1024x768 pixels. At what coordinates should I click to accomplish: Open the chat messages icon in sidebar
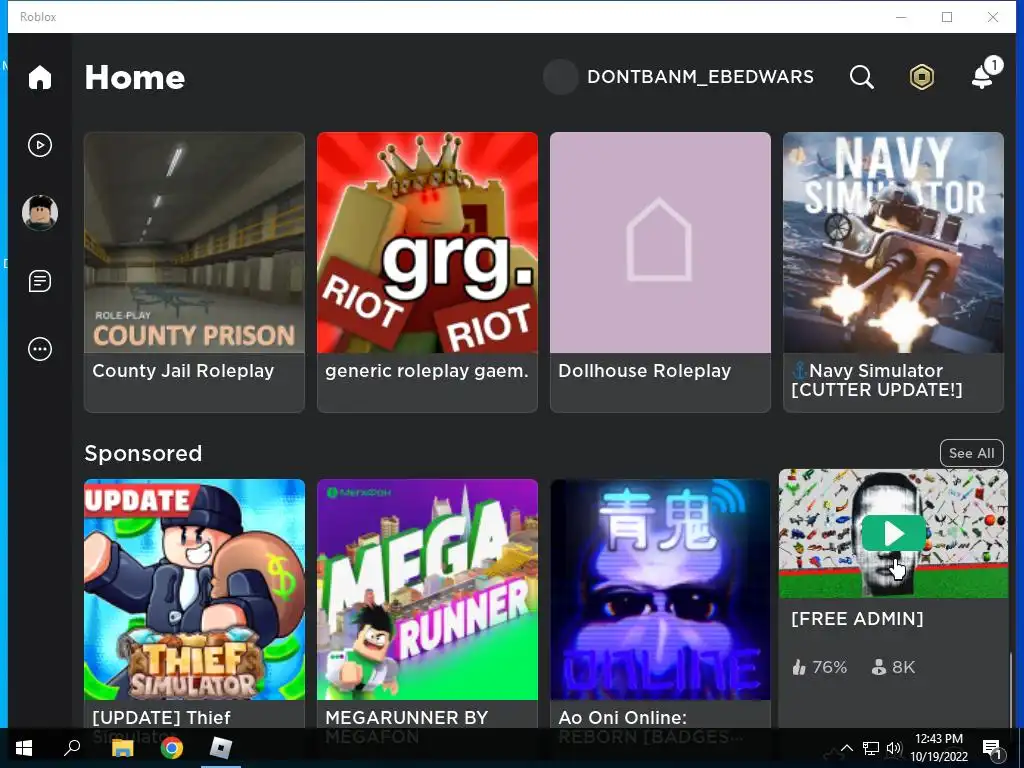click(40, 281)
